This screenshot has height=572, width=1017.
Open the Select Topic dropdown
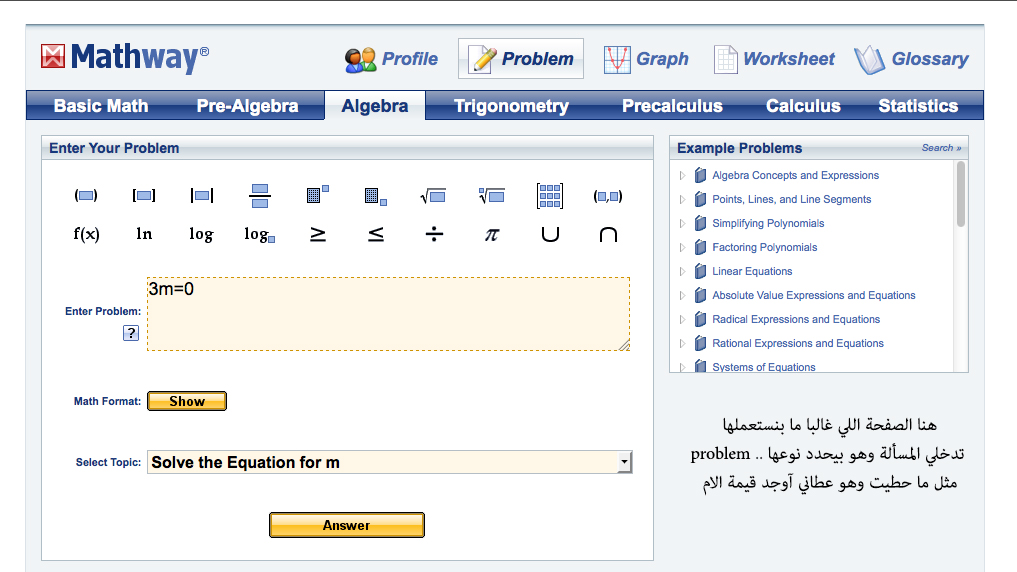tap(389, 462)
